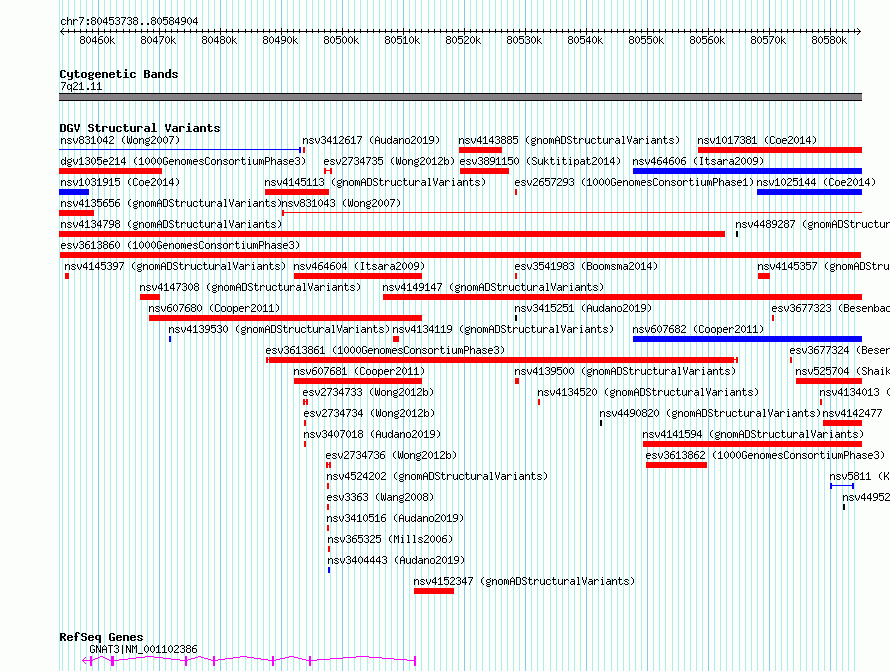Click nsv3410516 (Audano2019) label
The image size is (890, 671).
click(395, 518)
